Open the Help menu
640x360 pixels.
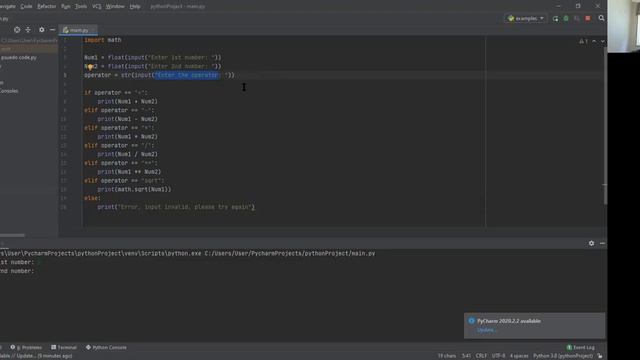tap(135, 7)
